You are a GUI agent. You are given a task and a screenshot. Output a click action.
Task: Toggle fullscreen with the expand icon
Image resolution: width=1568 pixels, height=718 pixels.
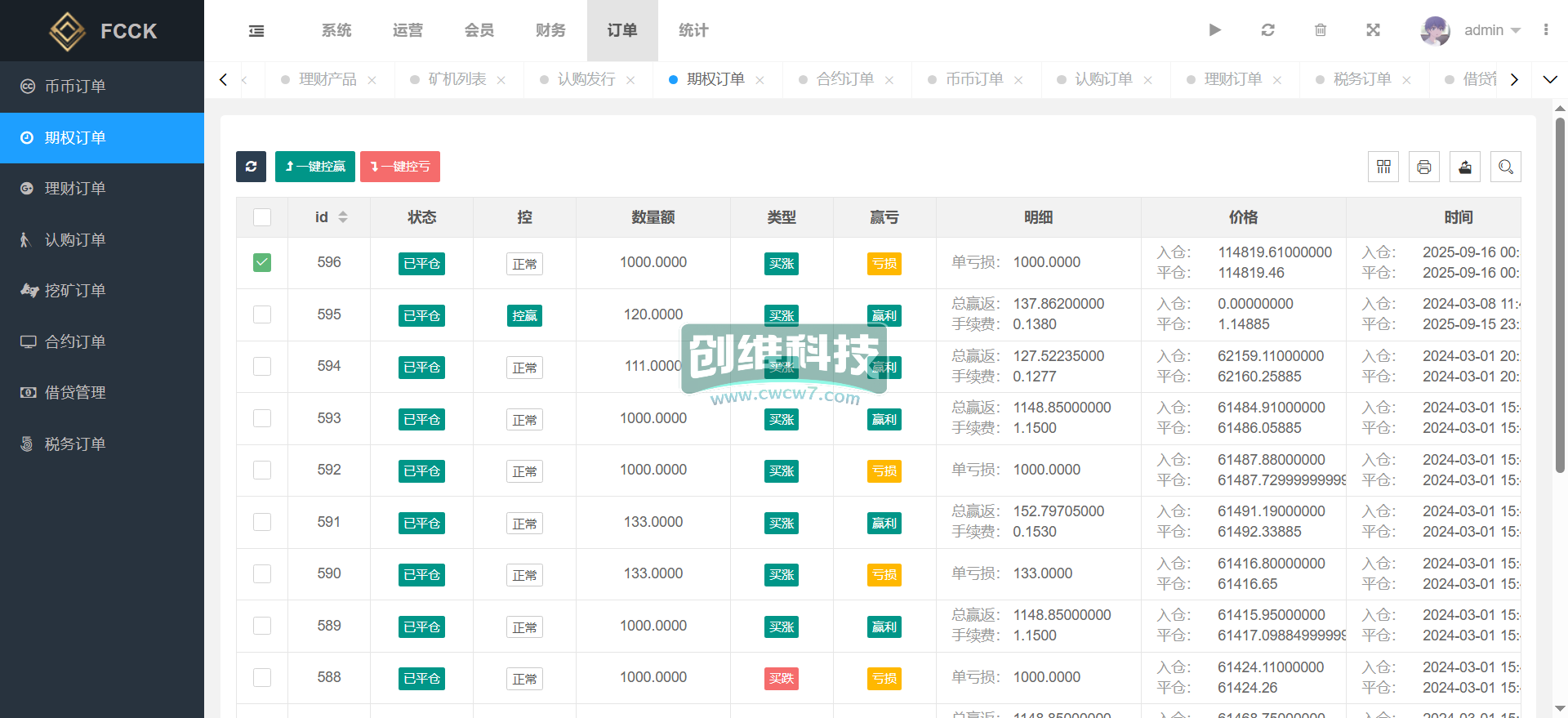1373,30
